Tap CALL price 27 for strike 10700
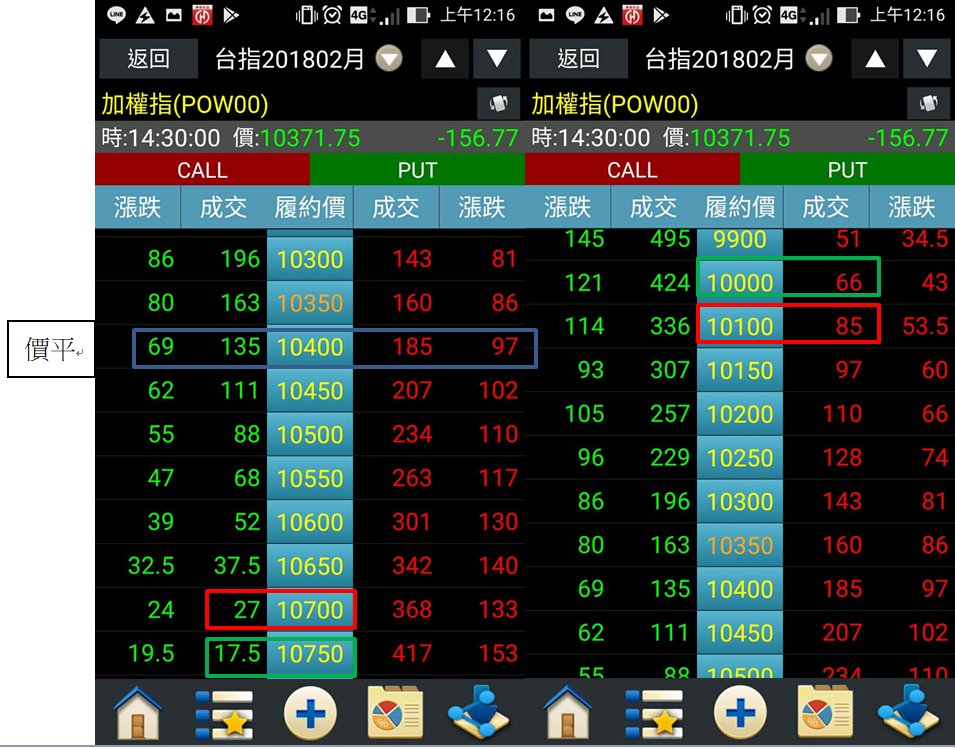The height and width of the screenshot is (748, 955). (x=247, y=610)
